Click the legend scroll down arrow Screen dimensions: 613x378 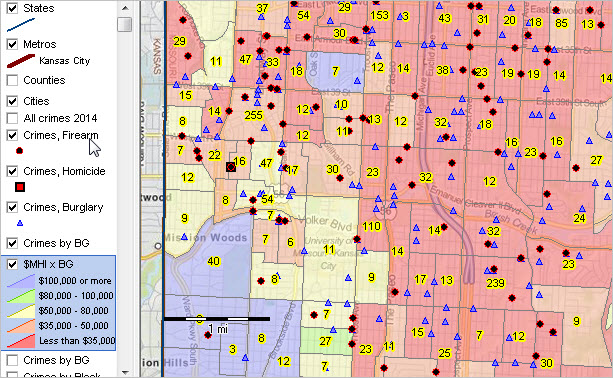tap(125, 373)
